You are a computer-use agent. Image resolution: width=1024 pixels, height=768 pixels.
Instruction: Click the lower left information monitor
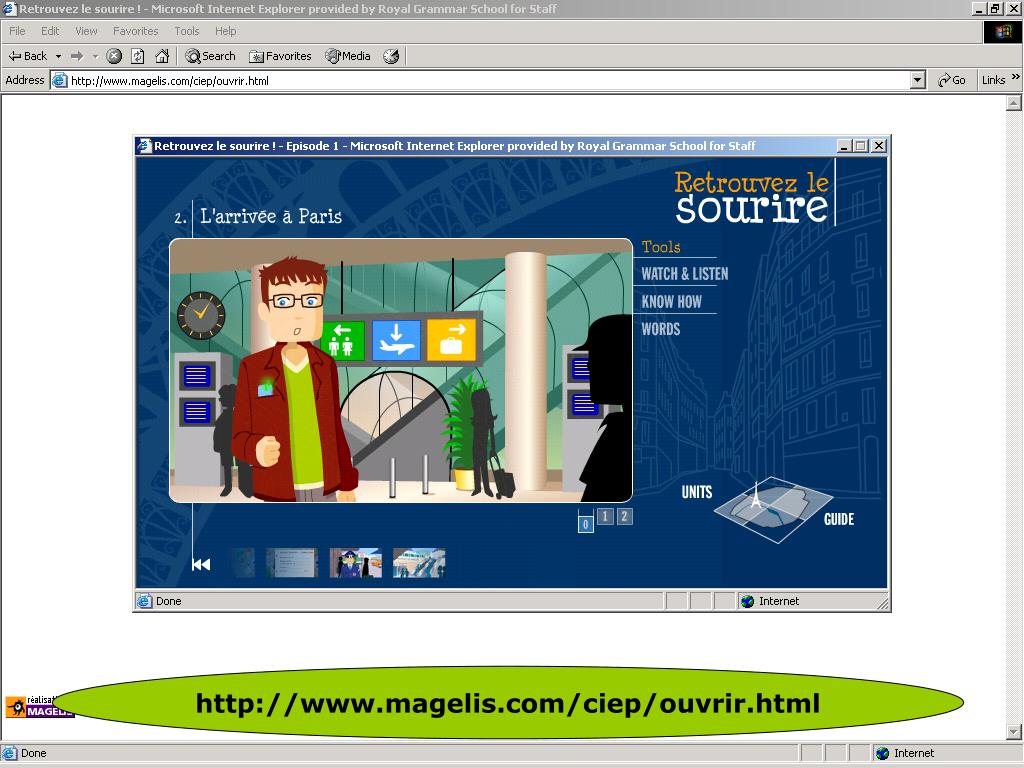pos(197,412)
